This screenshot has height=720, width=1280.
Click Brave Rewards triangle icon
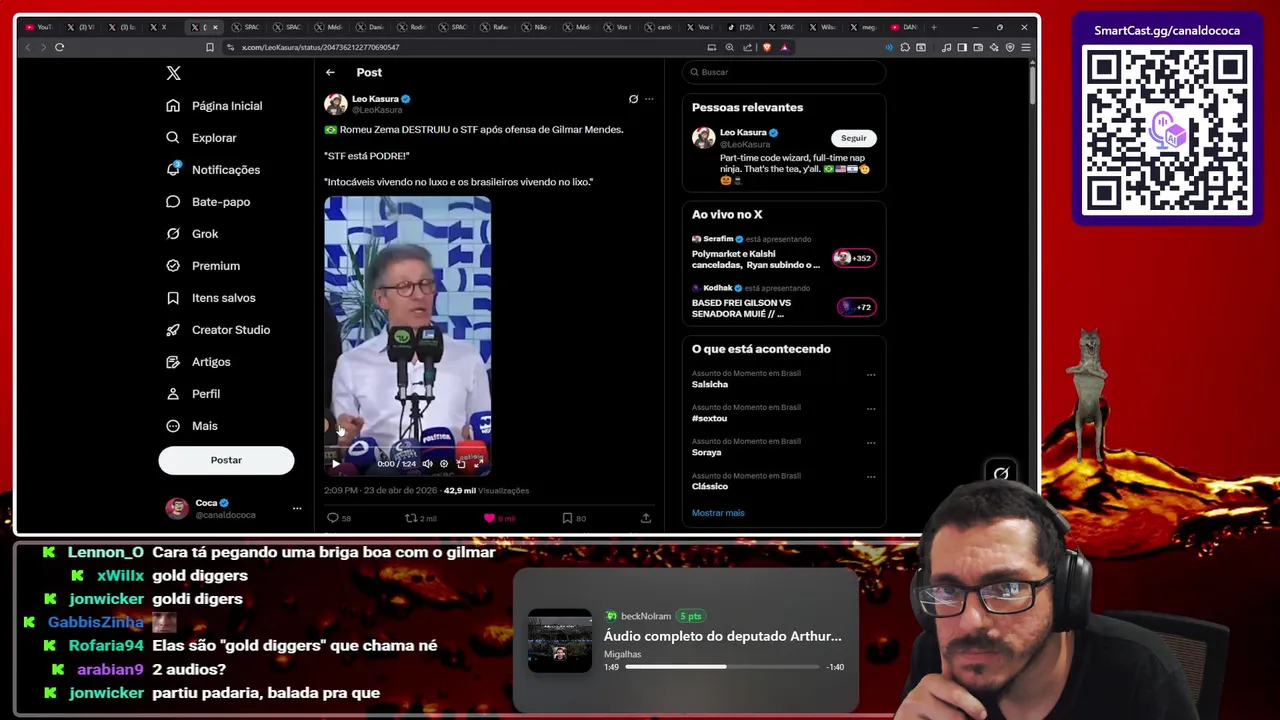tap(785, 47)
